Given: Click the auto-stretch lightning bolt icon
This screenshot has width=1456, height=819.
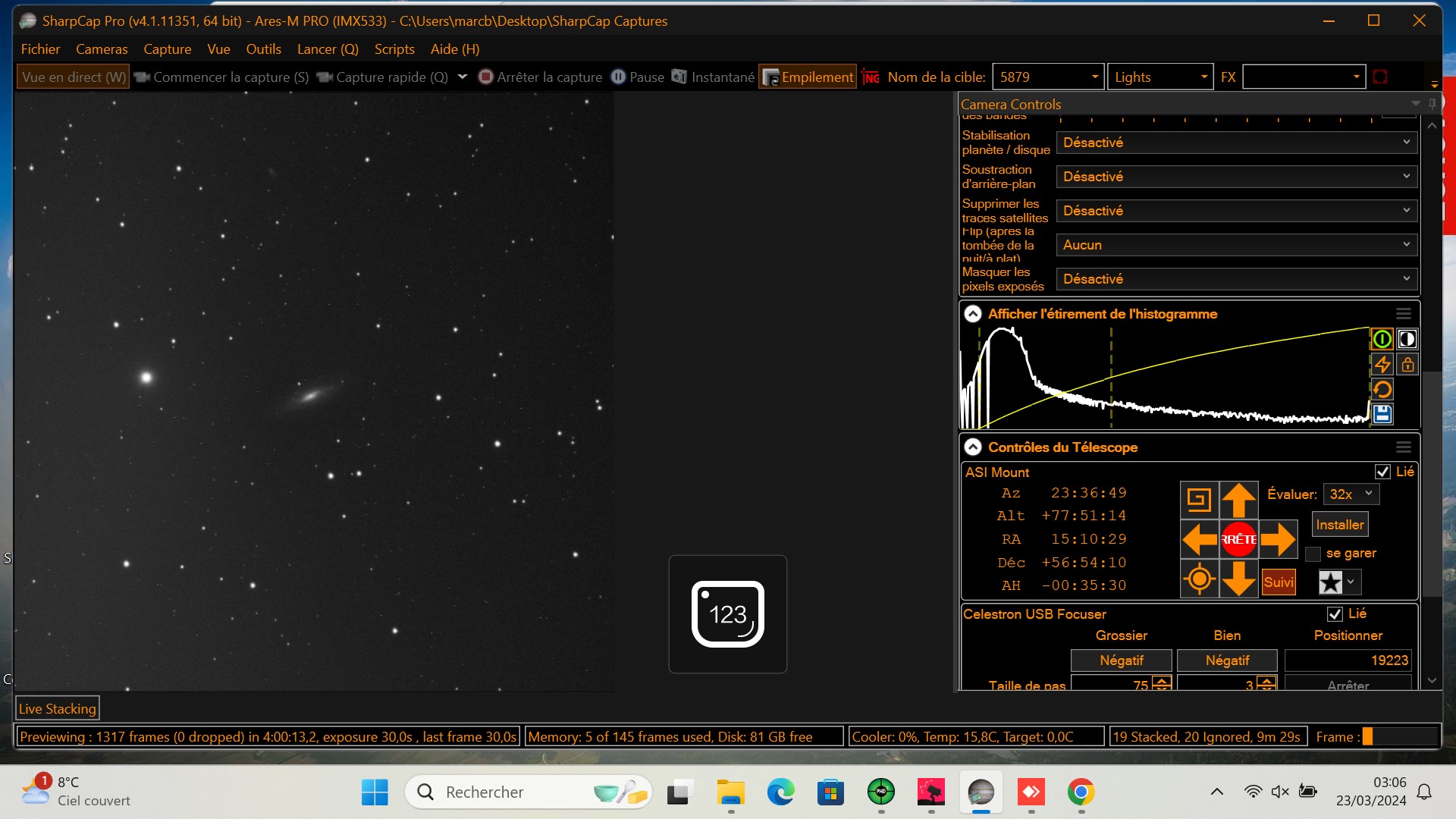Looking at the screenshot, I should (1382, 365).
